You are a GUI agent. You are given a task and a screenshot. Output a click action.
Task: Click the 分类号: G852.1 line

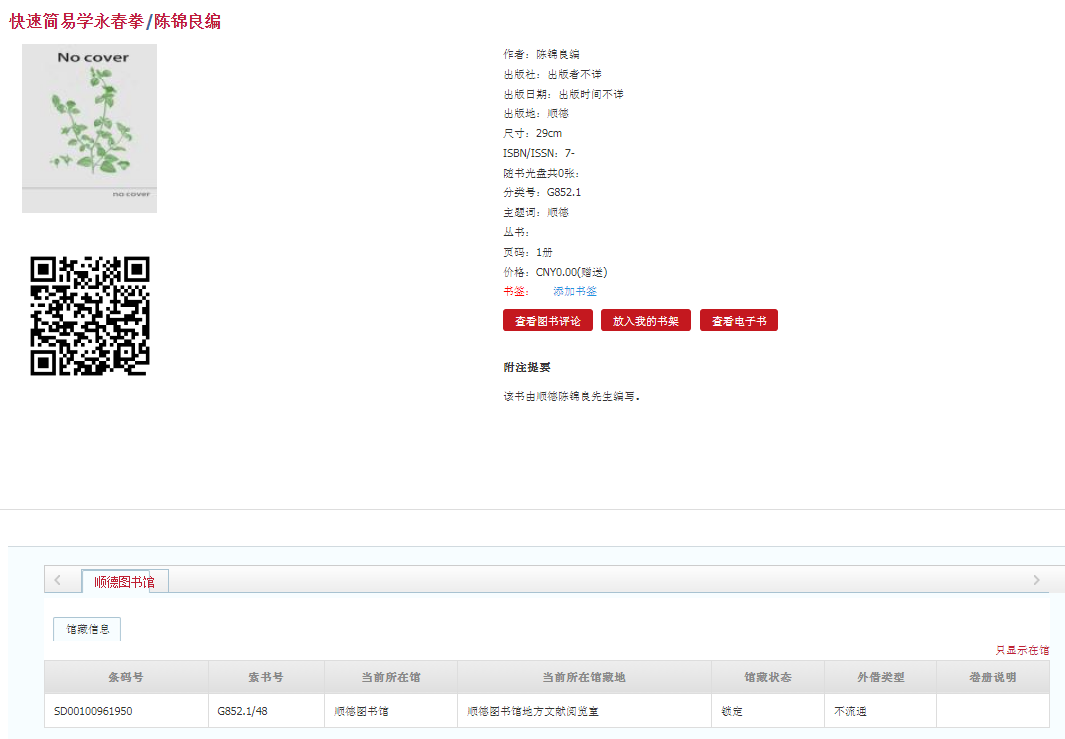(x=542, y=192)
